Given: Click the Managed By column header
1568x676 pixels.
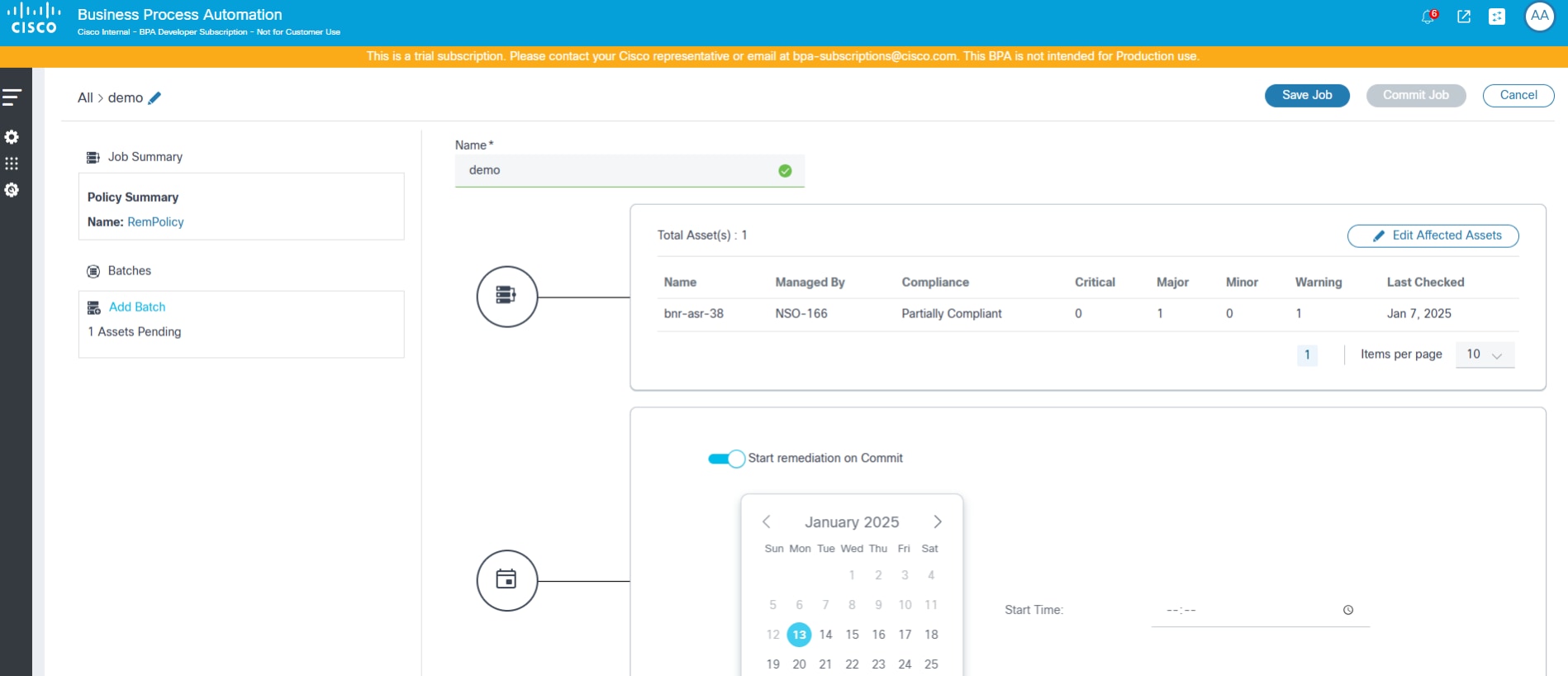Looking at the screenshot, I should click(810, 283).
